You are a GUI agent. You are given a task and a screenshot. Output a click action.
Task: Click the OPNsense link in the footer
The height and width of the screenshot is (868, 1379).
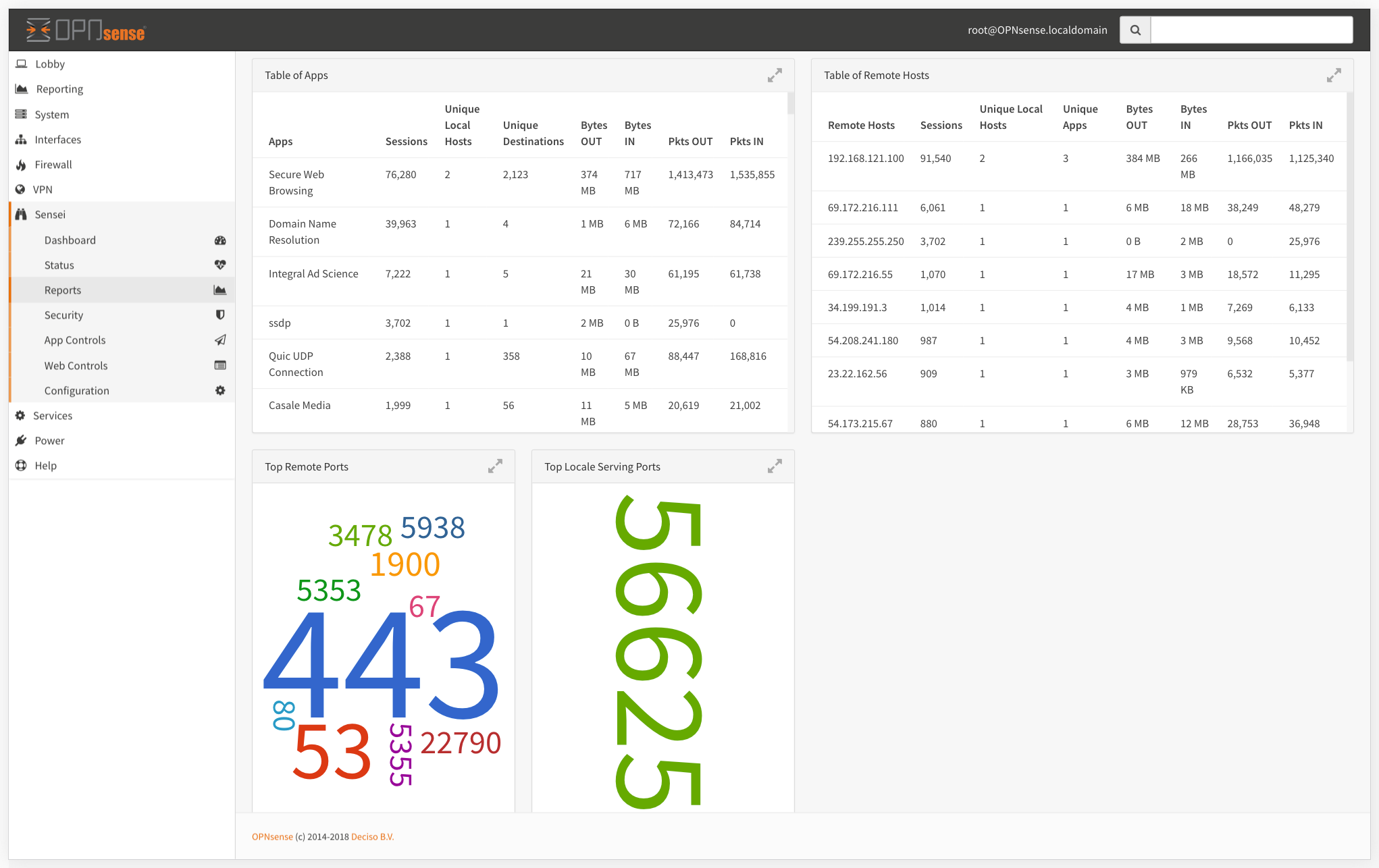(x=271, y=836)
